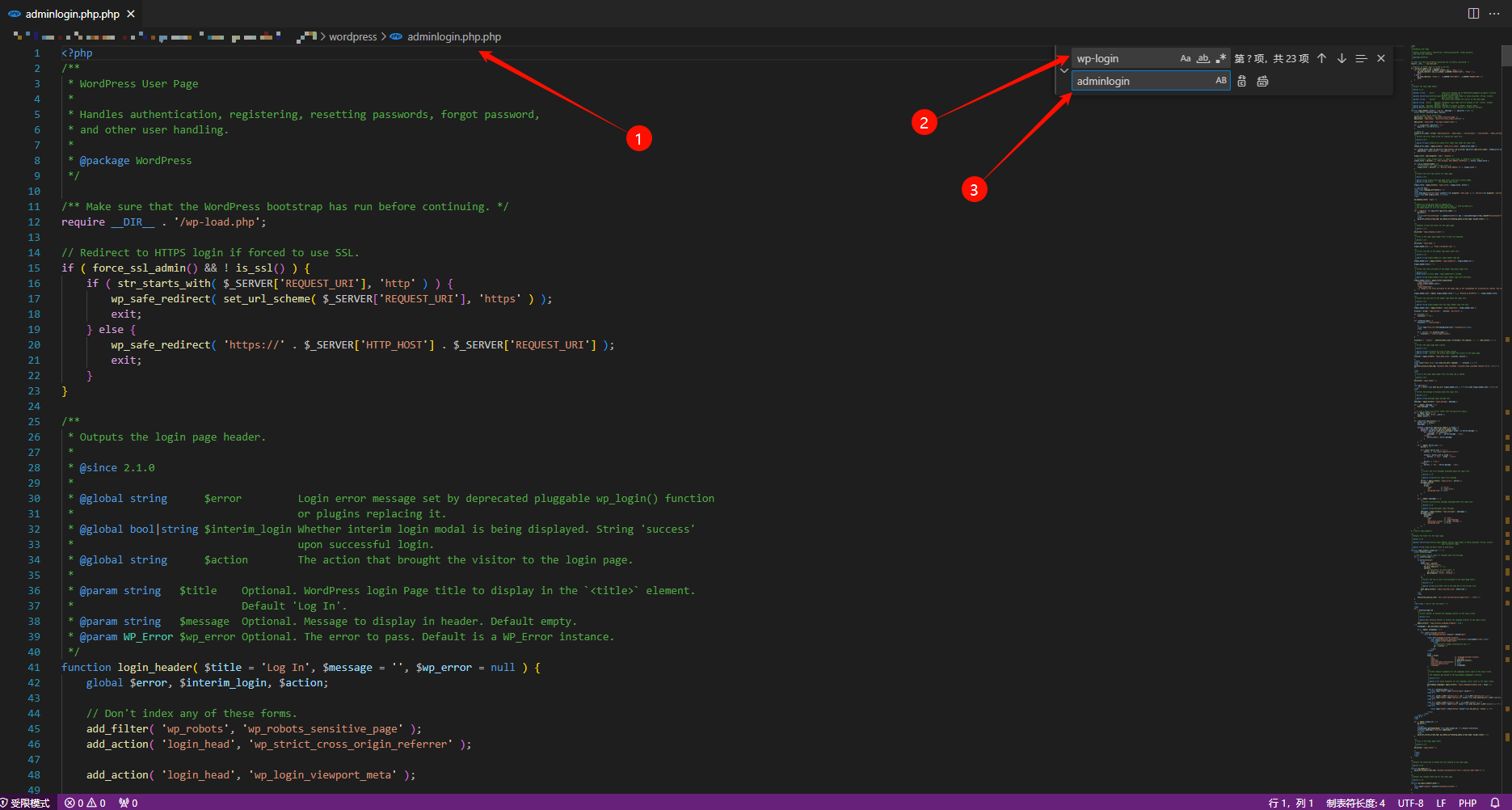Click the '@since 2.1.0' comment

click(x=117, y=468)
